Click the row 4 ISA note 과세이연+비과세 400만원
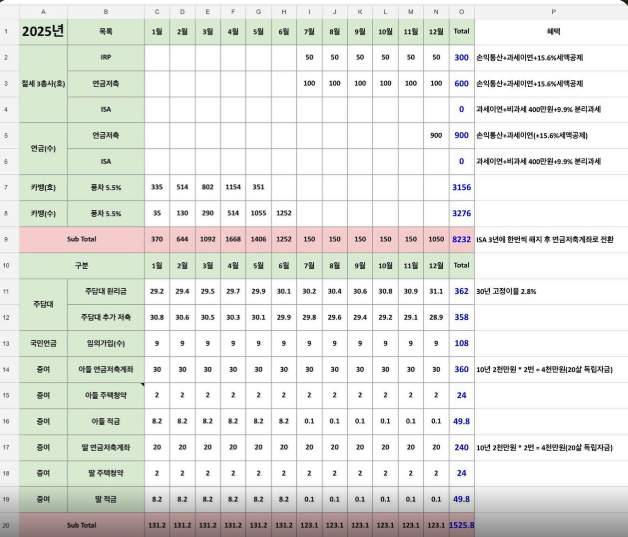 click(x=538, y=109)
